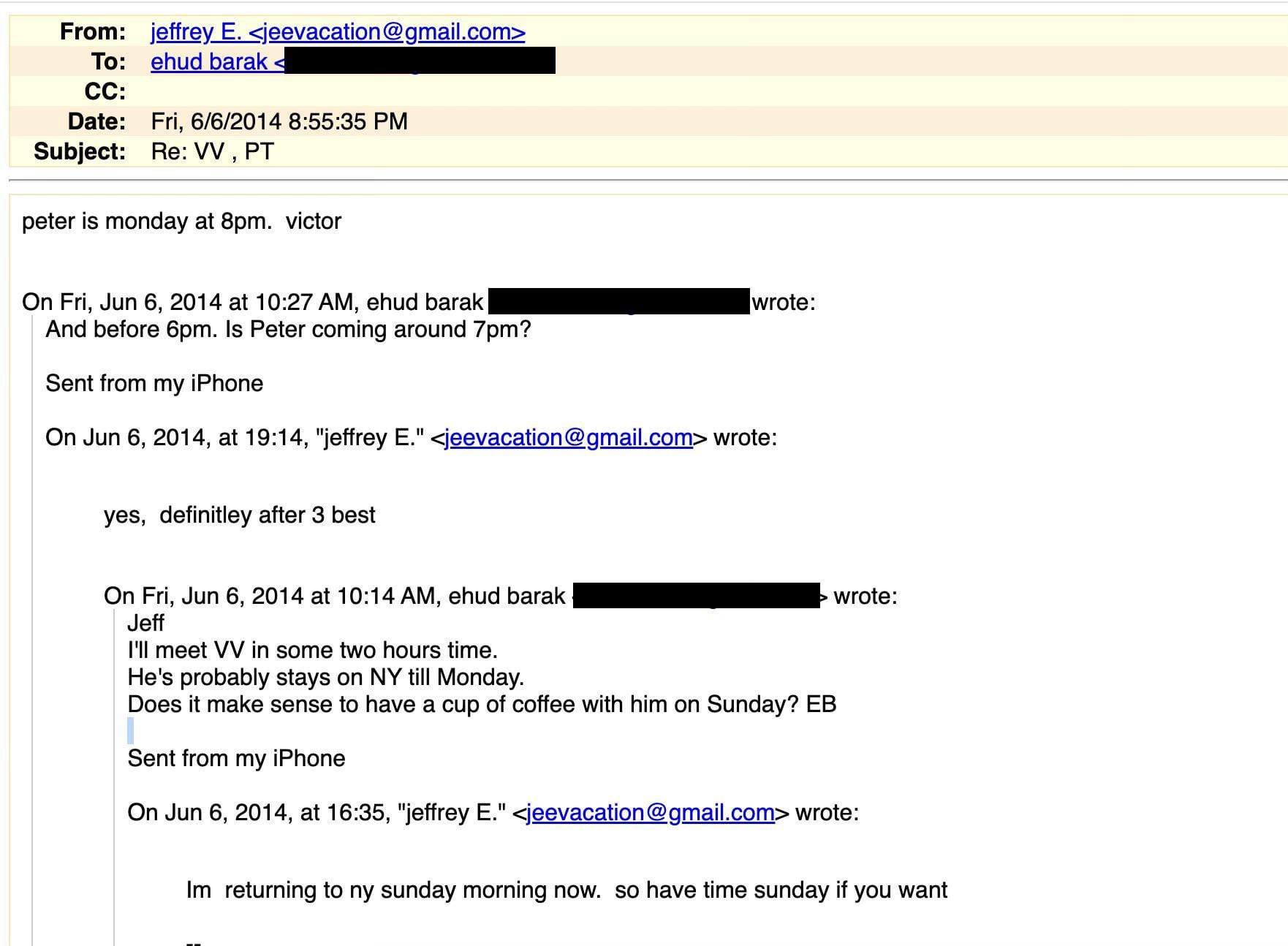The image size is (1288, 946).
Task: Open jeevacation@gmail.com link in the 16:35 quote header
Action: click(651, 812)
